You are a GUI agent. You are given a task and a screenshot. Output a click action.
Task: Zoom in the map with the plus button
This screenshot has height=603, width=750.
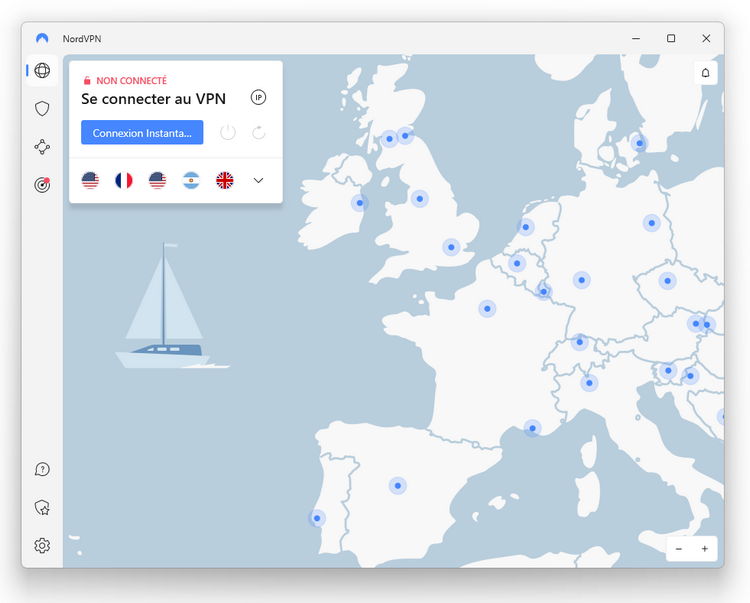pos(705,549)
